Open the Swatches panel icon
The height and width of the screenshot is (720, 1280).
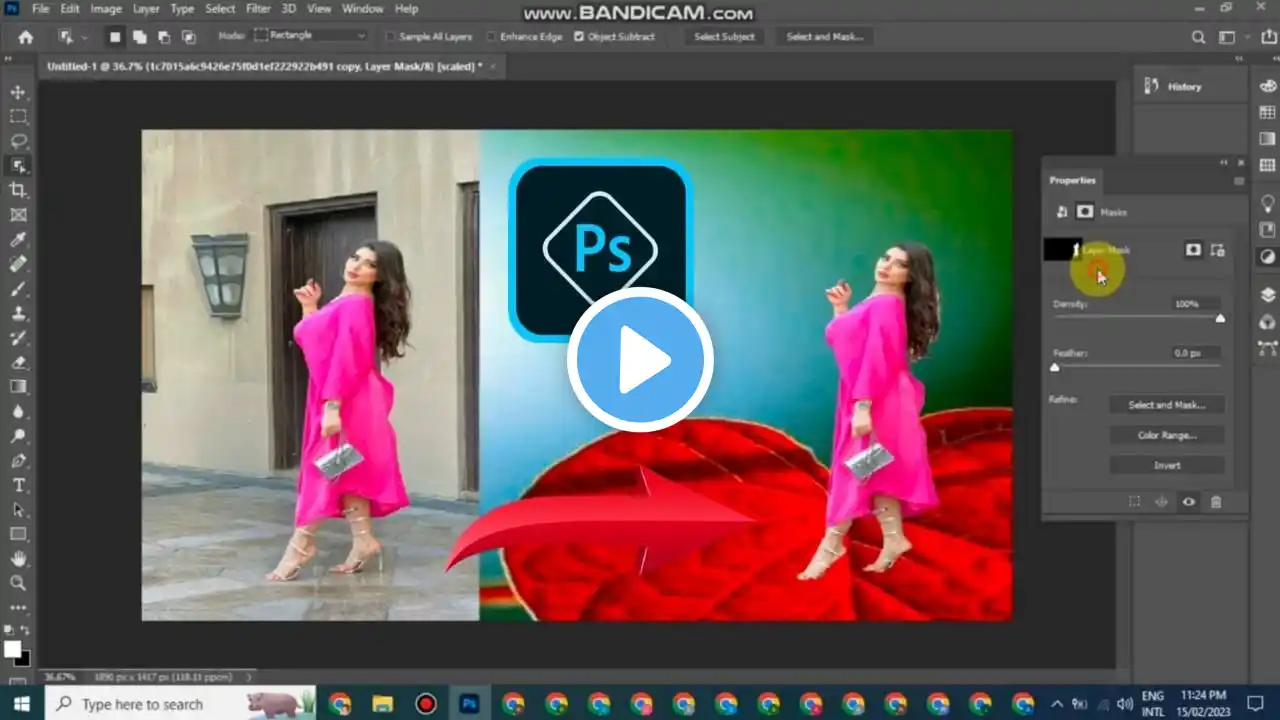pos(1268,113)
